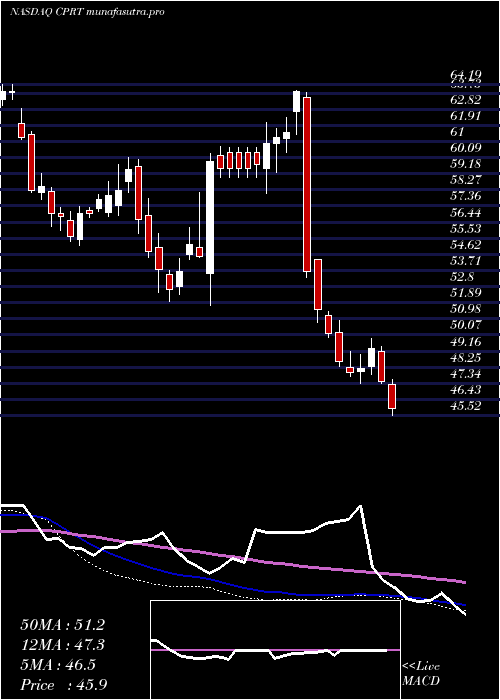
Task: Click the white candle at the 62.82 peak
Action: click(296, 101)
